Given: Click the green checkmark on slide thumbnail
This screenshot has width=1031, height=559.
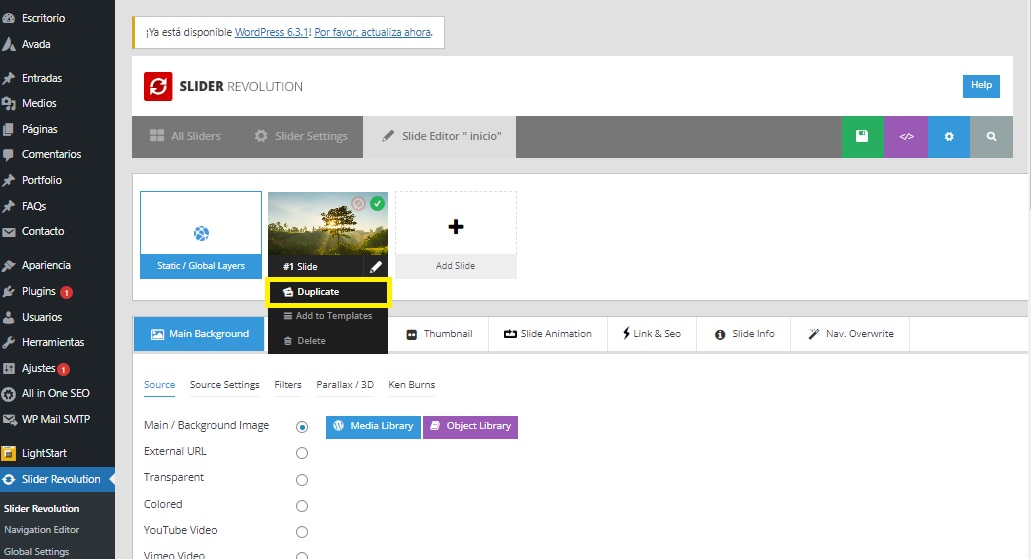Looking at the screenshot, I should 377,203.
